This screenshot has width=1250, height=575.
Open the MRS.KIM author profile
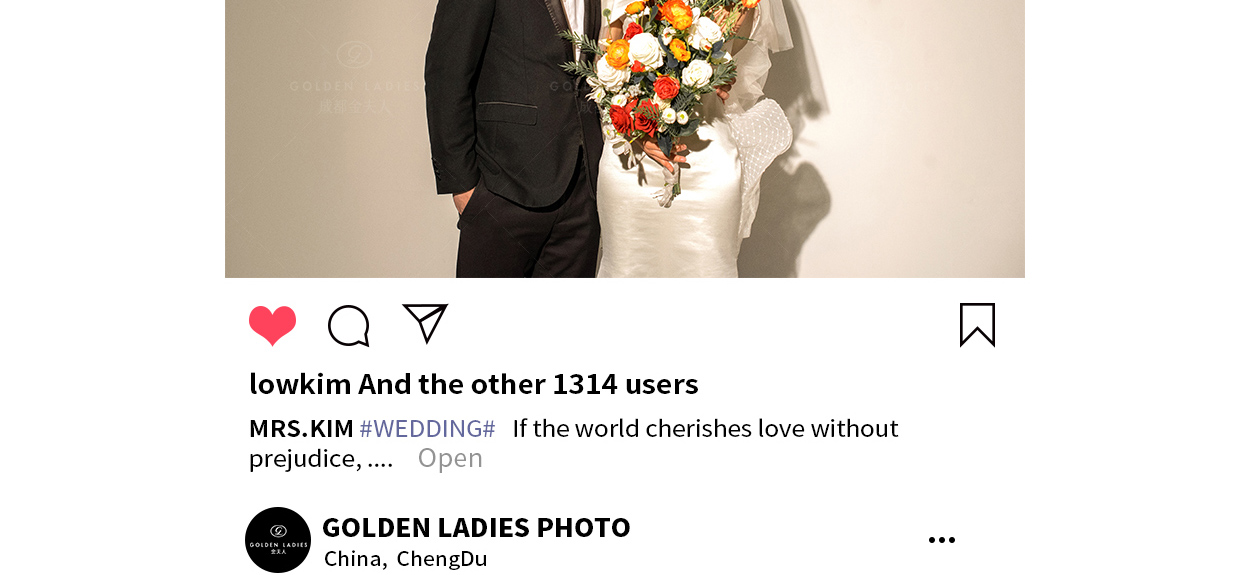(301, 429)
